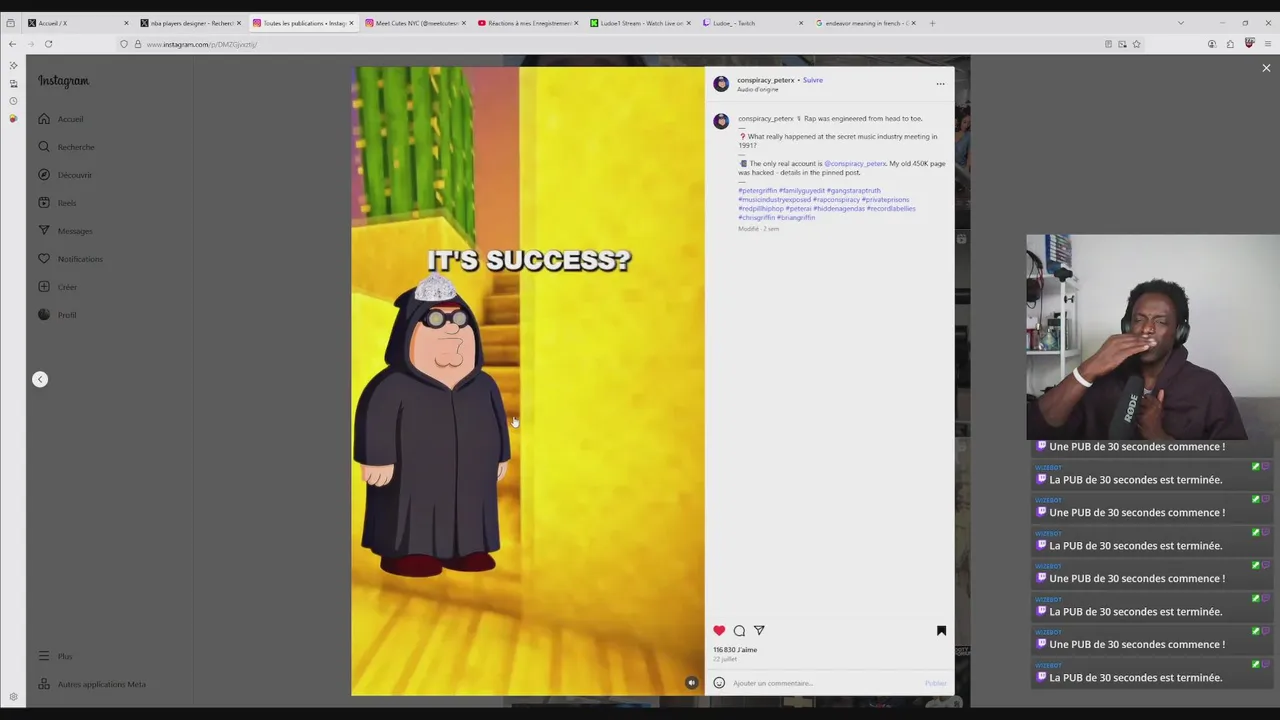The width and height of the screenshot is (1280, 720).
Task: Click Audio d'origine link
Action: 758,89
